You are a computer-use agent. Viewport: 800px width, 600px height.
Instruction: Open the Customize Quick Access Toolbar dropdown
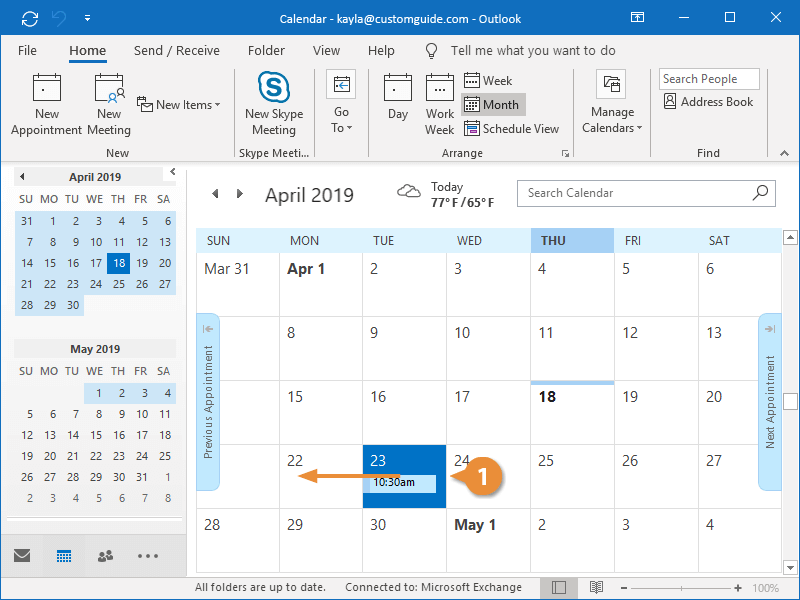click(88, 18)
